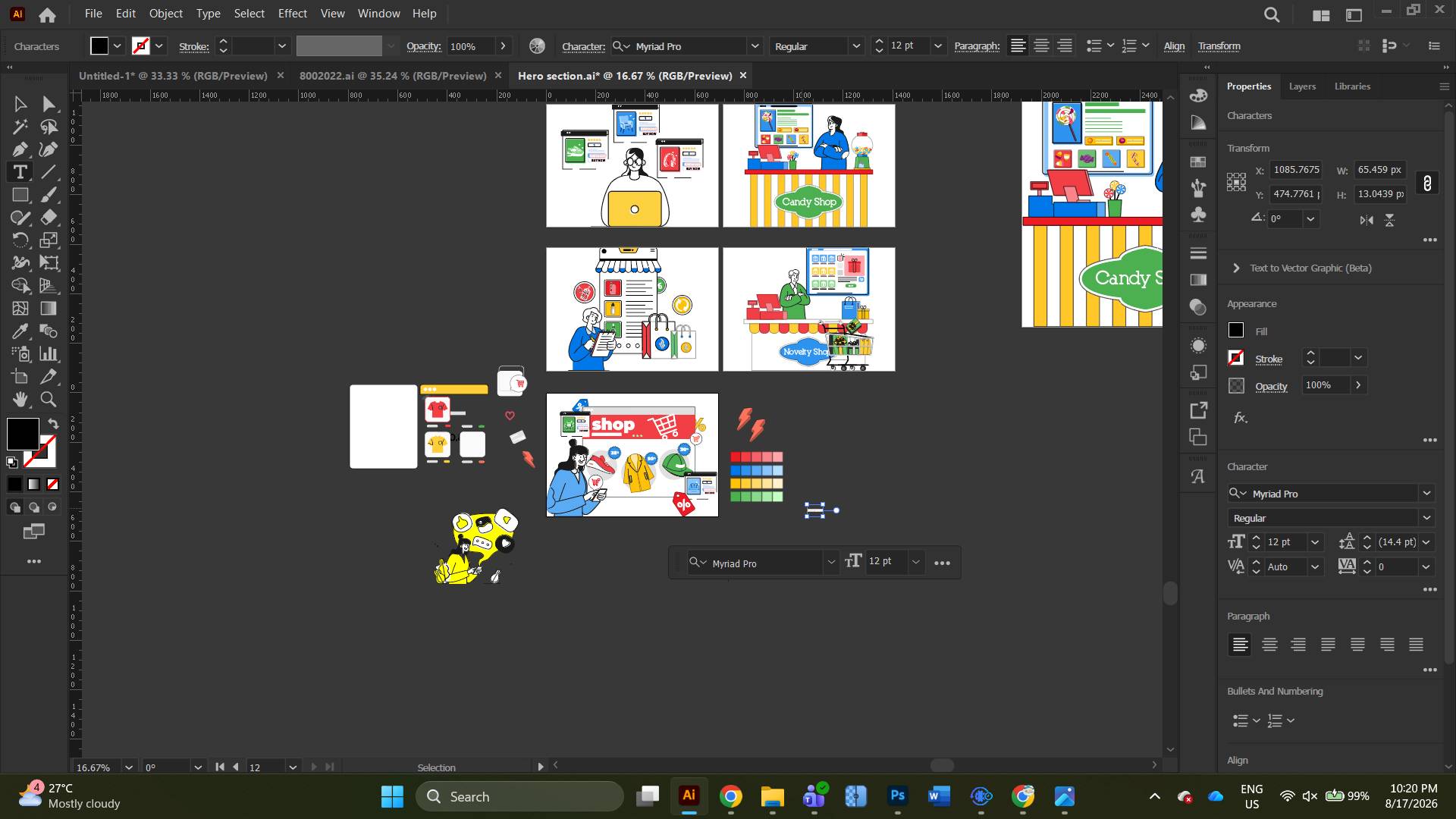
Task: Enable center paragraph alignment in Properties panel
Action: tap(1269, 645)
